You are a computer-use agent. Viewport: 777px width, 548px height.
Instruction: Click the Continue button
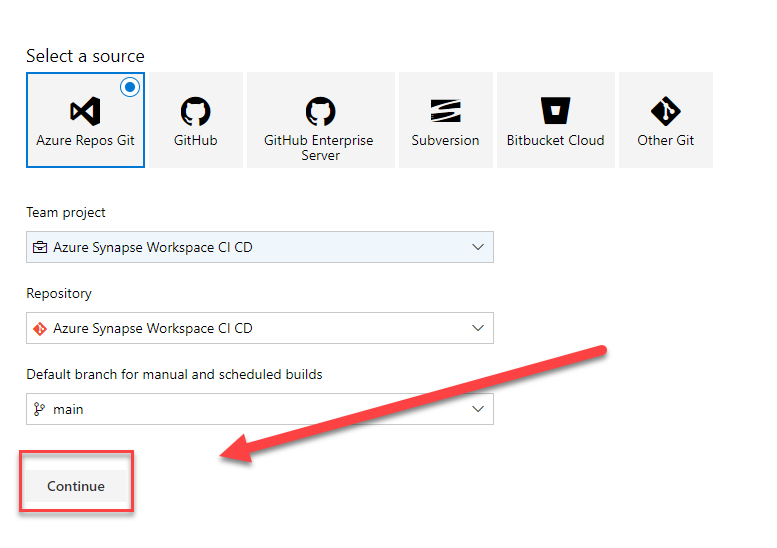point(76,486)
